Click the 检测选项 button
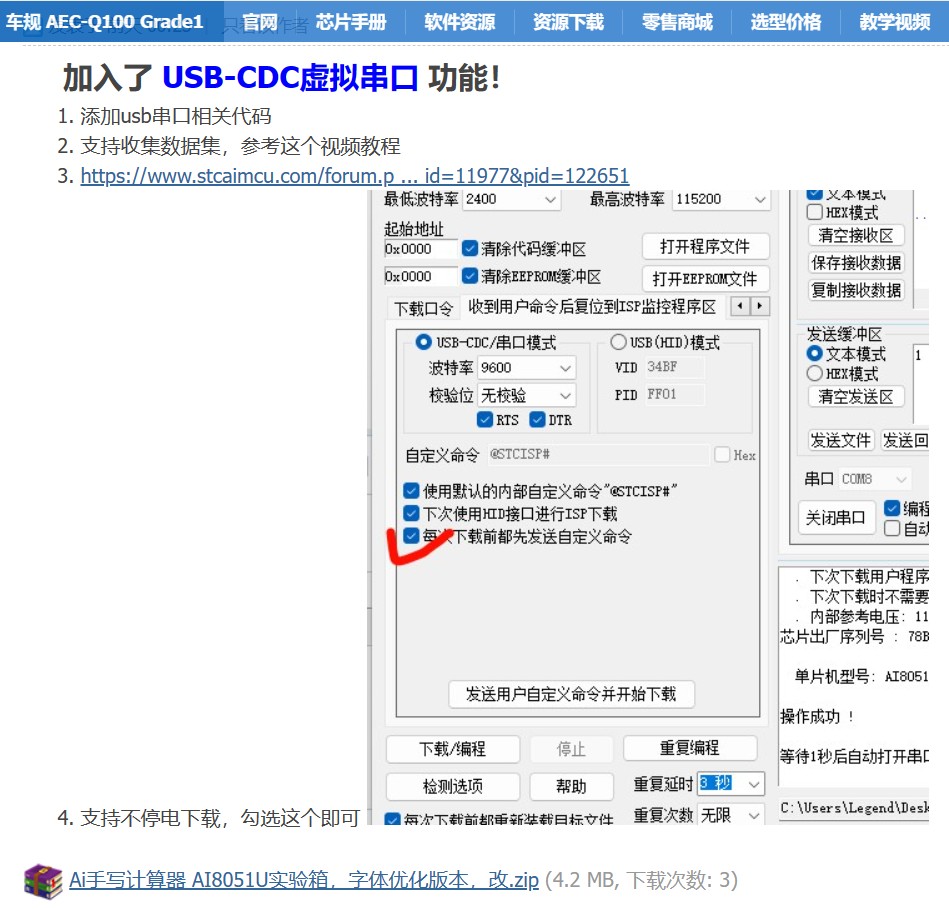Screen dimensions: 949x910 [x=453, y=787]
